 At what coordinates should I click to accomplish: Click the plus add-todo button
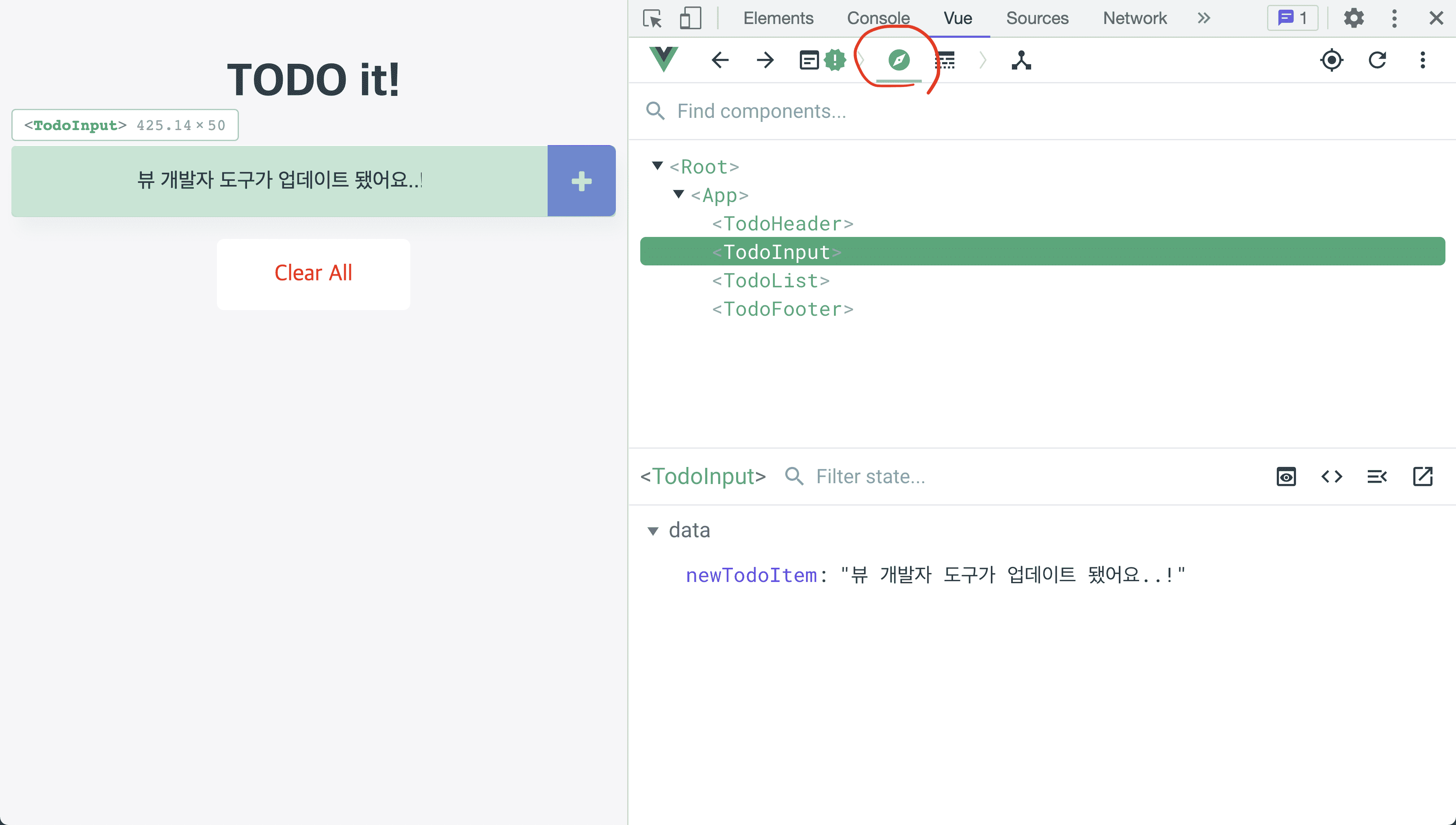pyautogui.click(x=581, y=181)
